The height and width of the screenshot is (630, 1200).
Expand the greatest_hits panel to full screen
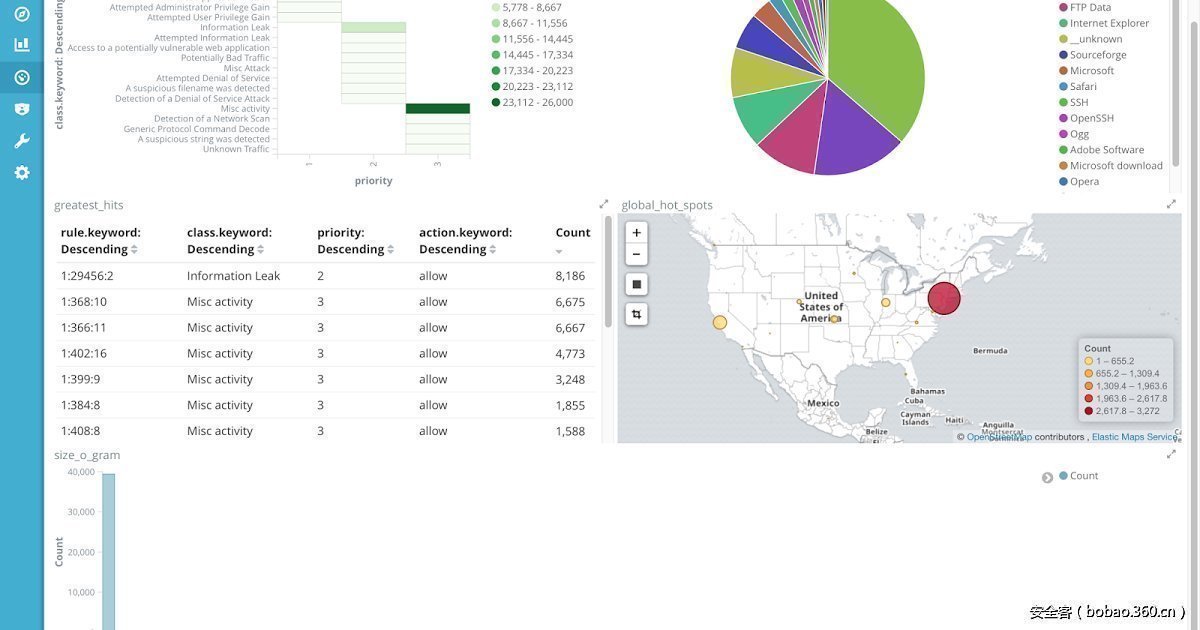coord(603,204)
